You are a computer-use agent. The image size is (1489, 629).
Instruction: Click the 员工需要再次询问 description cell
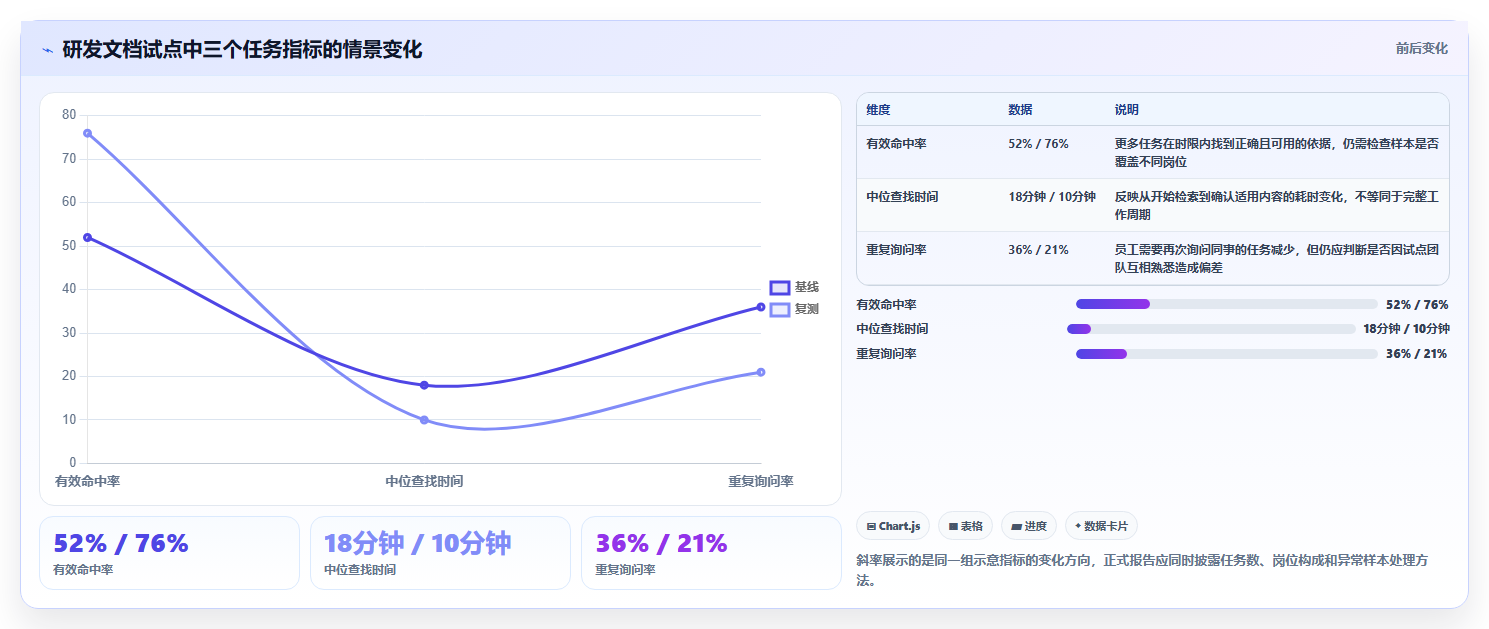pyautogui.click(x=1277, y=258)
